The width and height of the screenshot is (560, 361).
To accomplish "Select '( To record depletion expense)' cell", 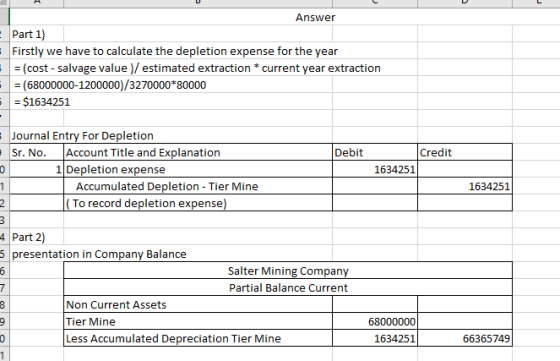I will click(x=198, y=203).
